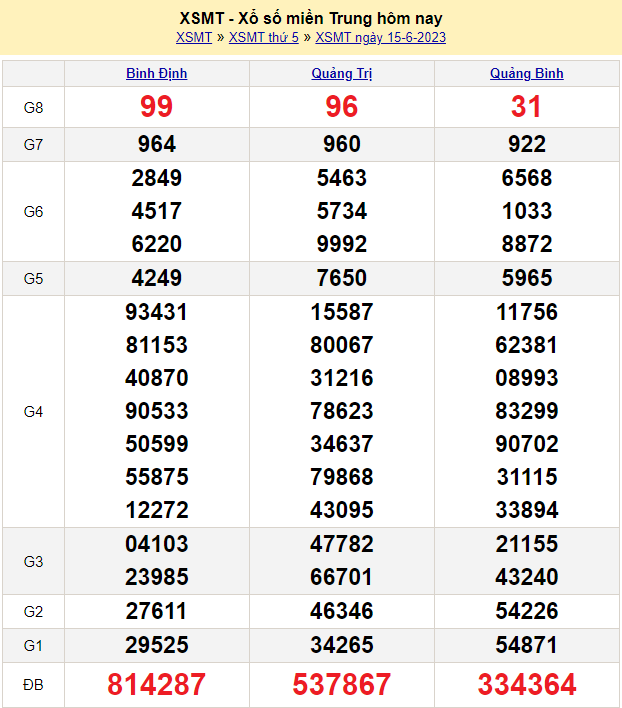Select special prize 814287
Viewport: 622px width, 708px height.
point(157,684)
